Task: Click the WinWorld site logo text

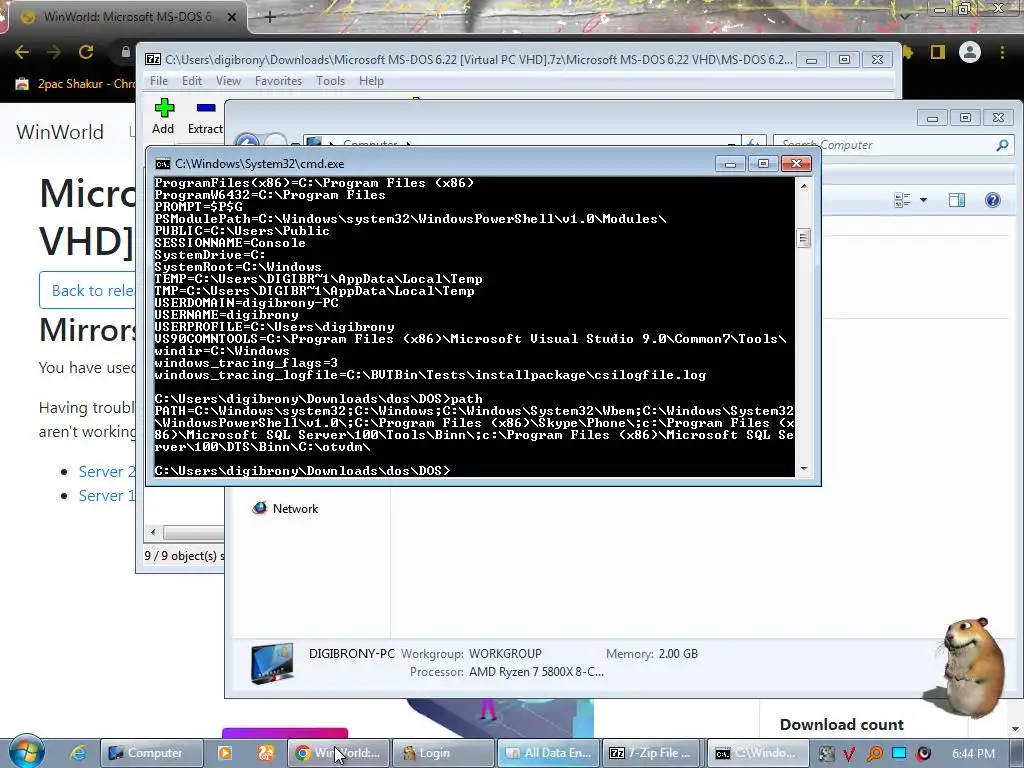Action: coord(60,132)
